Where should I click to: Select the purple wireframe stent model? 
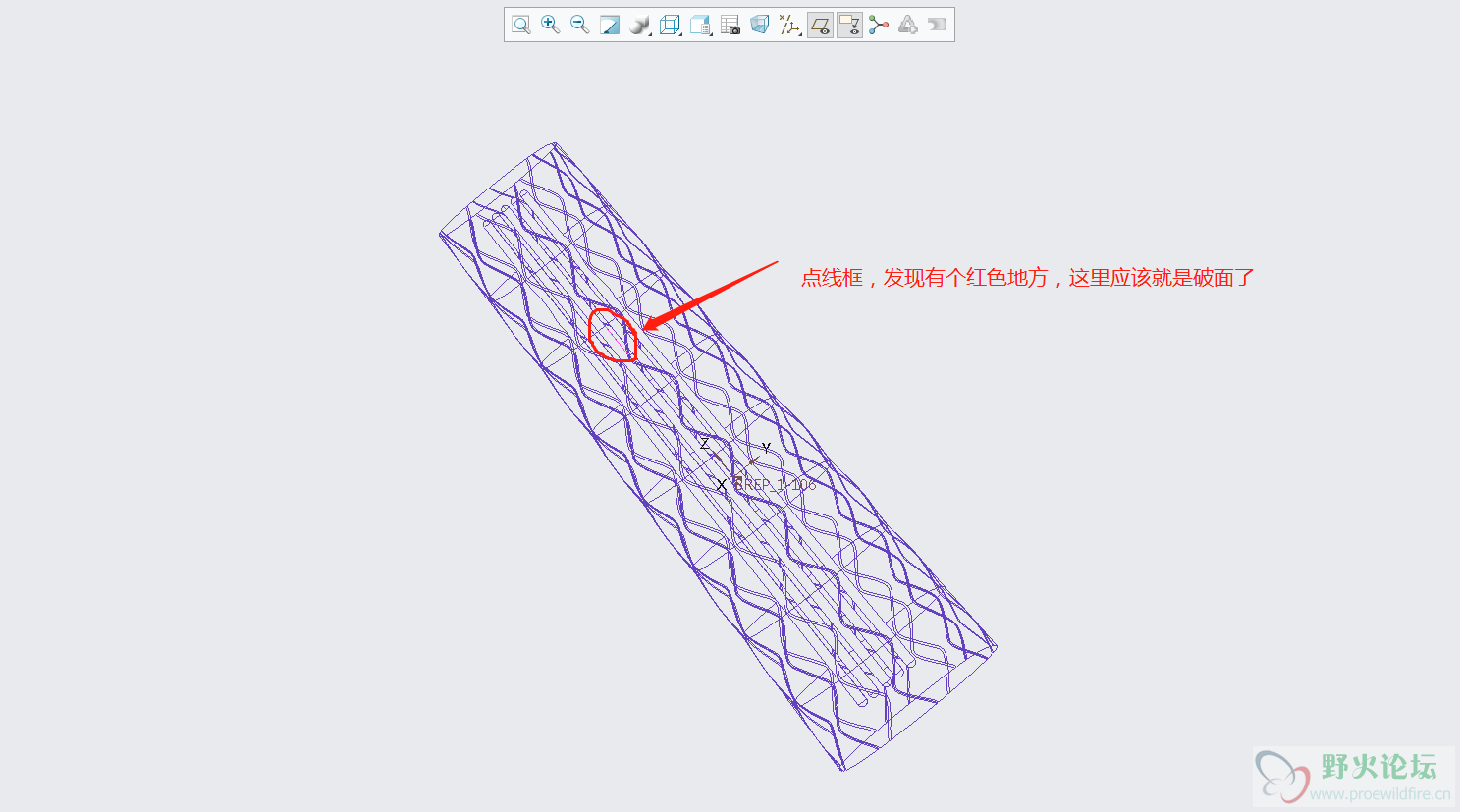point(718,457)
